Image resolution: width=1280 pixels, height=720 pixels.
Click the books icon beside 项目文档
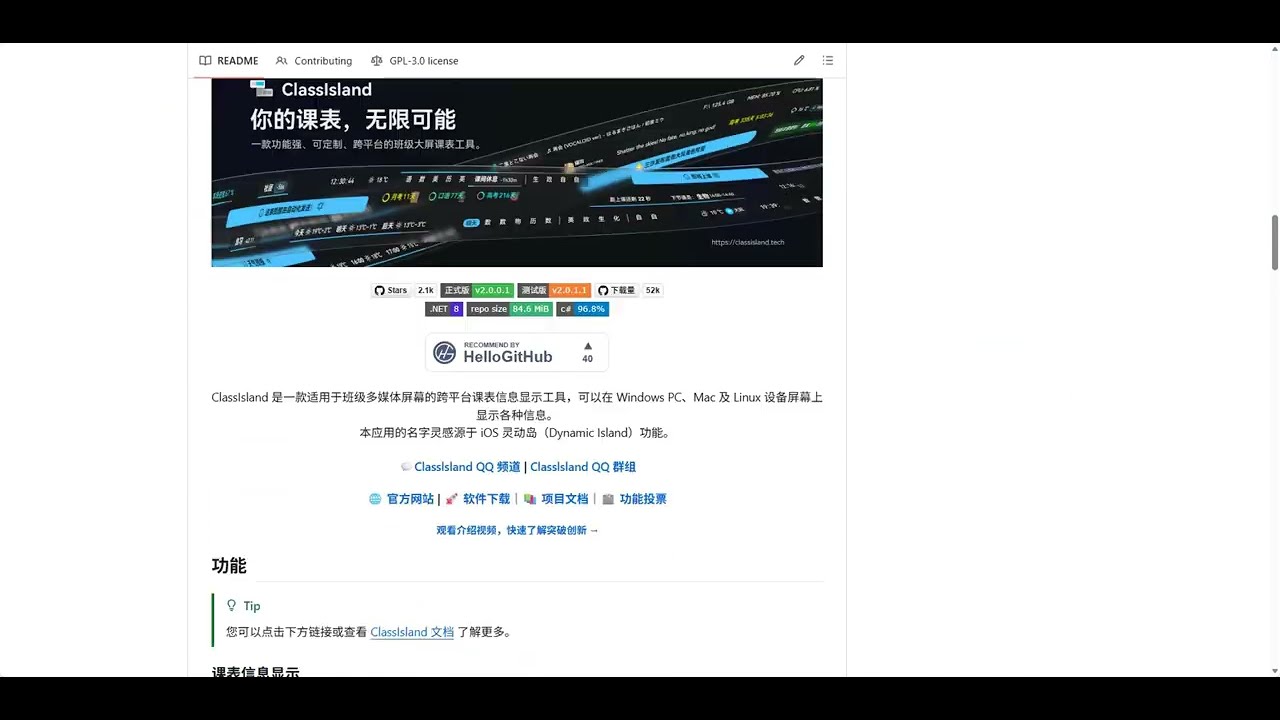tap(530, 499)
